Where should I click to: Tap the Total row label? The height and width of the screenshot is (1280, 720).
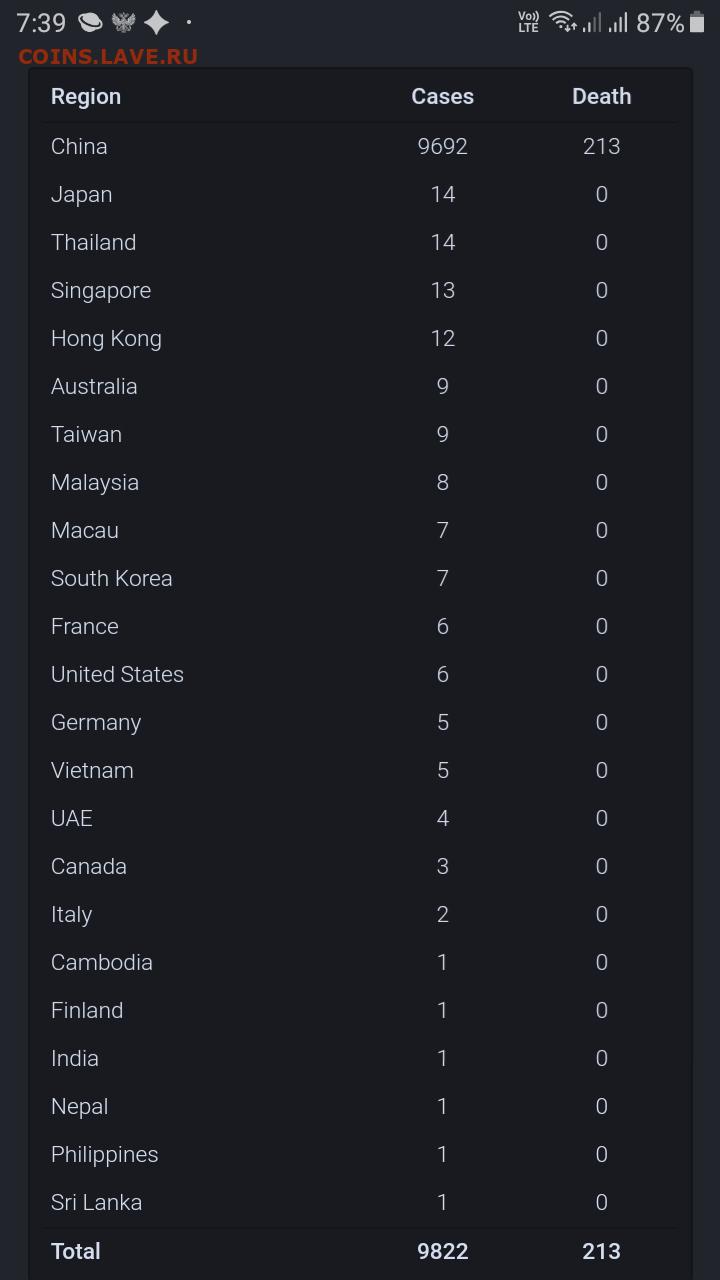76,1251
